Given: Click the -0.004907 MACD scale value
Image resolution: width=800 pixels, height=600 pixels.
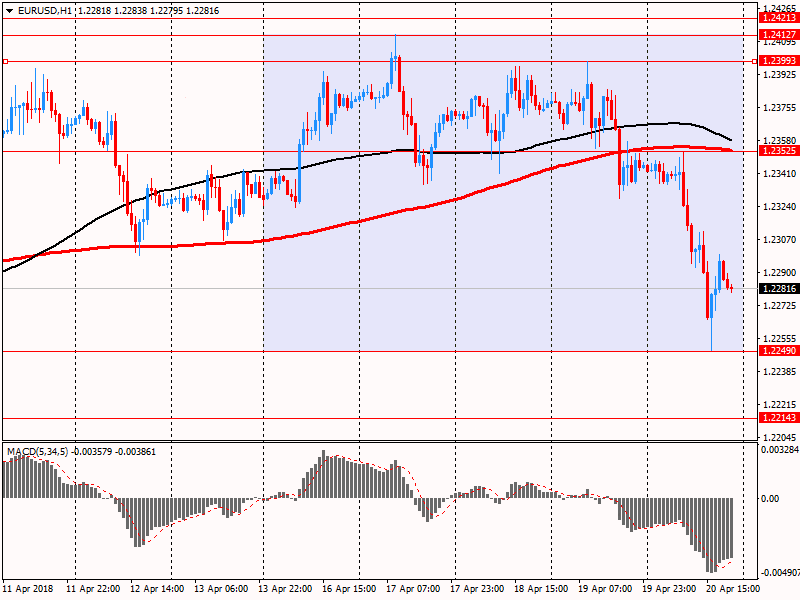Looking at the screenshot, I should pyautogui.click(x=779, y=574).
